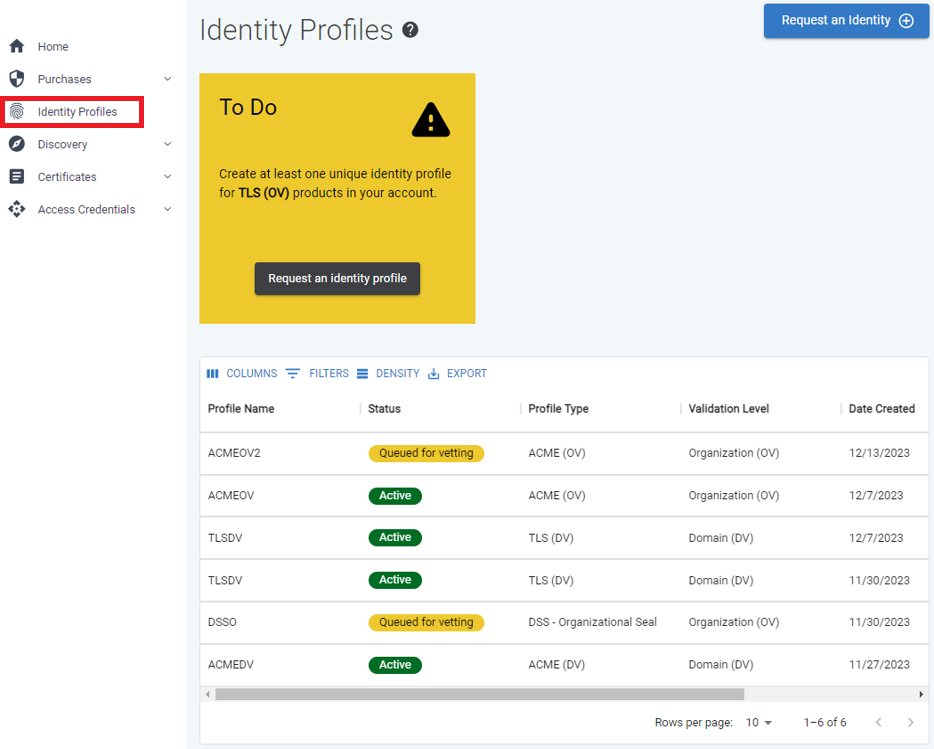Click the warning triangle in To Do card
This screenshot has height=749, width=934.
(431, 121)
